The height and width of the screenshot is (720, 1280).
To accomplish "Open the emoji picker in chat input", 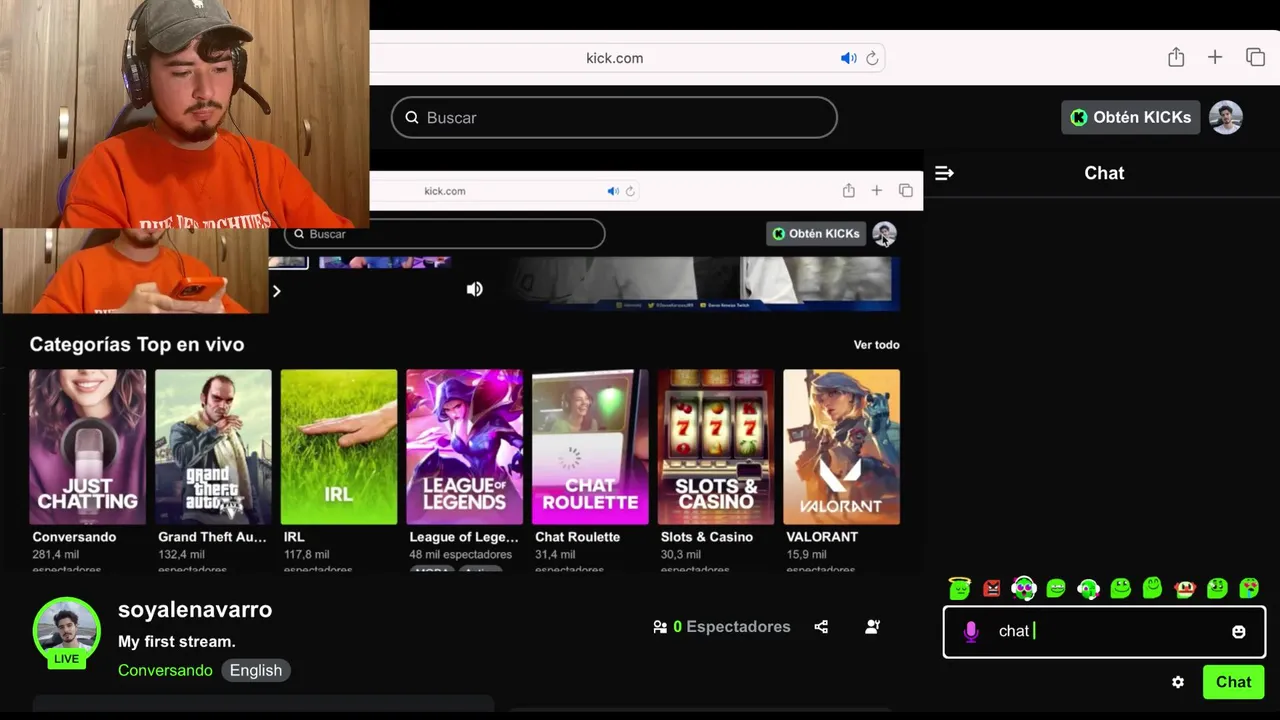I will click(x=1238, y=631).
